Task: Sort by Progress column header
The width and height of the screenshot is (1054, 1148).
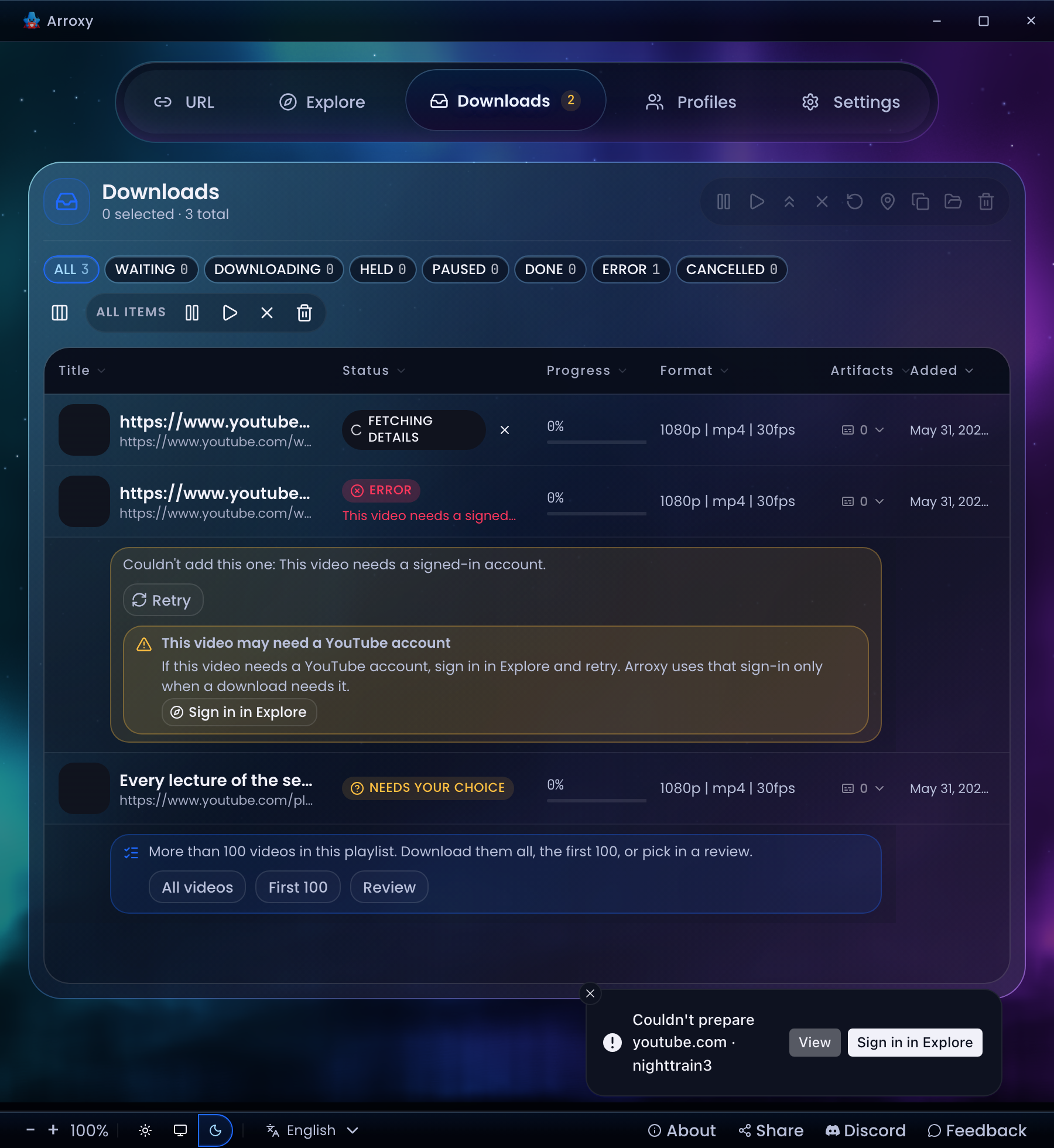Action: tap(587, 371)
